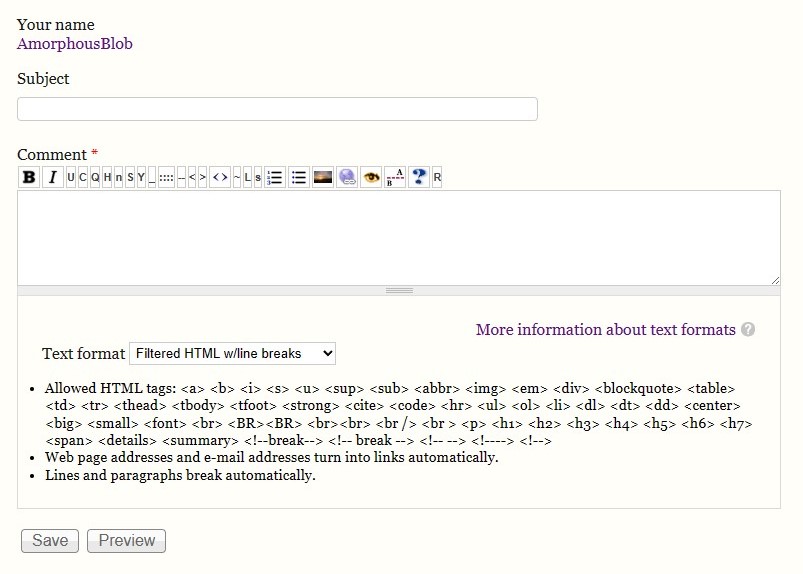Click the insert image icon
Viewport: 803px width, 574px height.
[x=322, y=177]
